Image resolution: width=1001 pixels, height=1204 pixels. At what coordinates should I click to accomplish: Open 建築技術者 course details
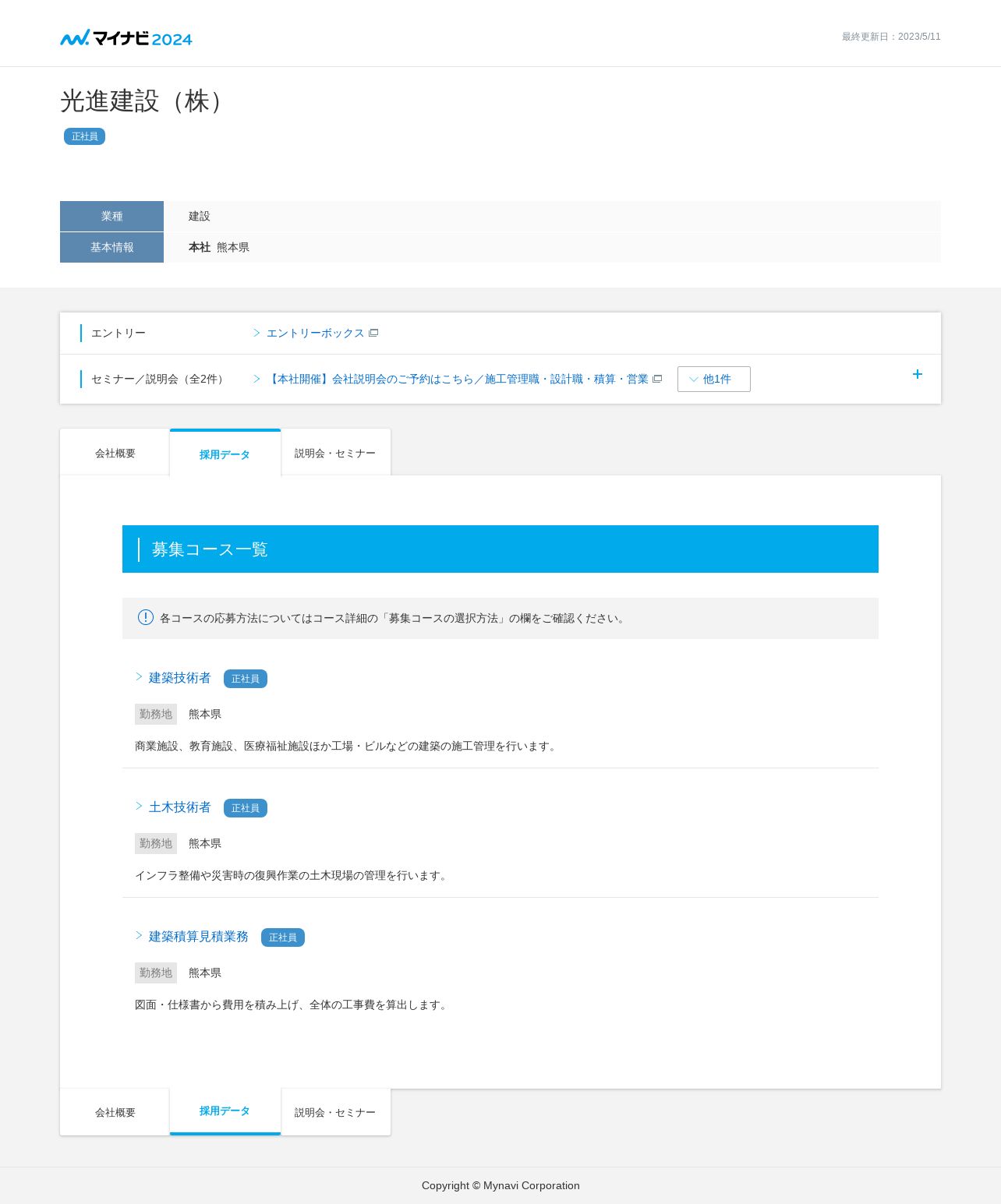click(179, 678)
